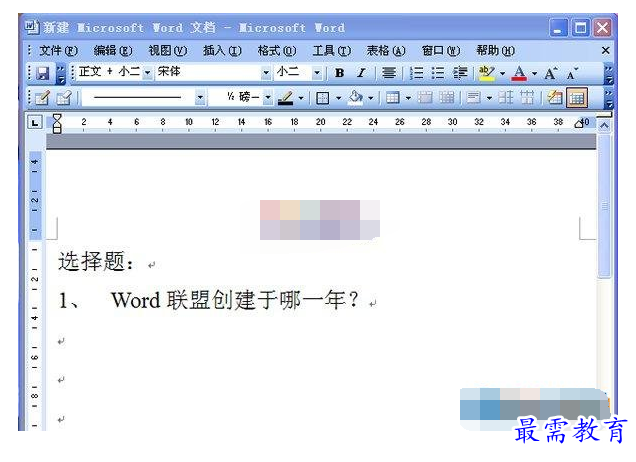The height and width of the screenshot is (462, 636).
Task: Expand Formatting toolbar options at right end
Action: pos(609,74)
